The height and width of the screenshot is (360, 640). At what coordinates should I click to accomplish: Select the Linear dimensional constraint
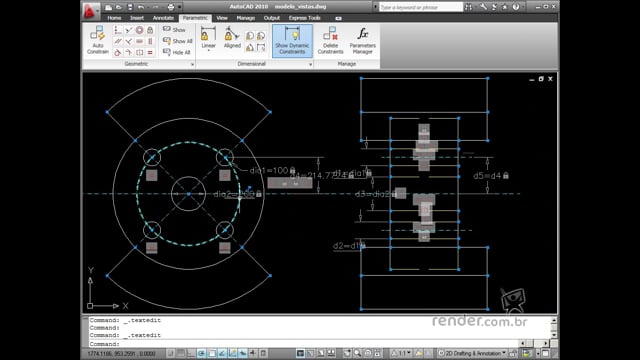point(208,38)
